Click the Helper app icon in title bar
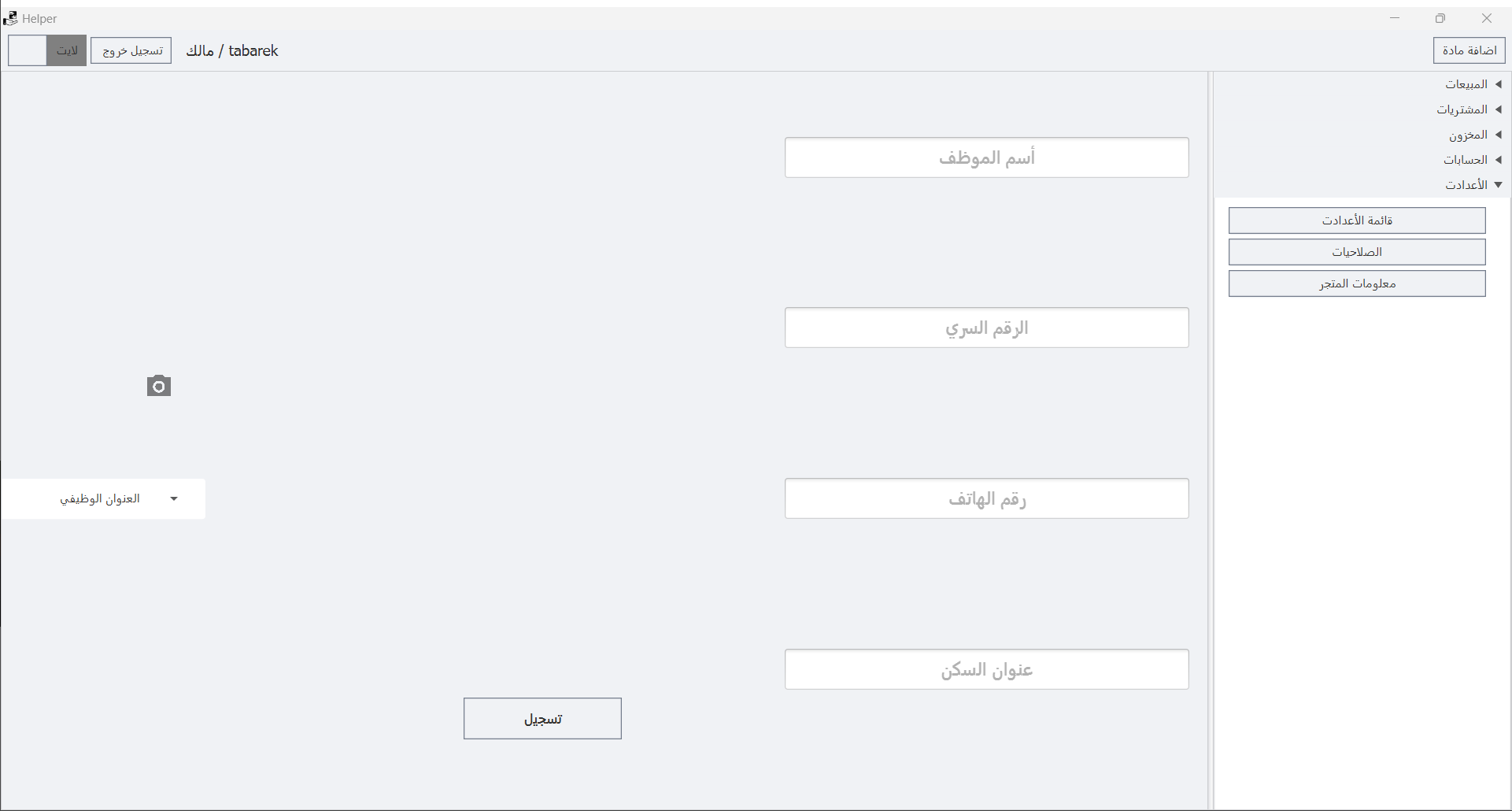 tap(10, 18)
